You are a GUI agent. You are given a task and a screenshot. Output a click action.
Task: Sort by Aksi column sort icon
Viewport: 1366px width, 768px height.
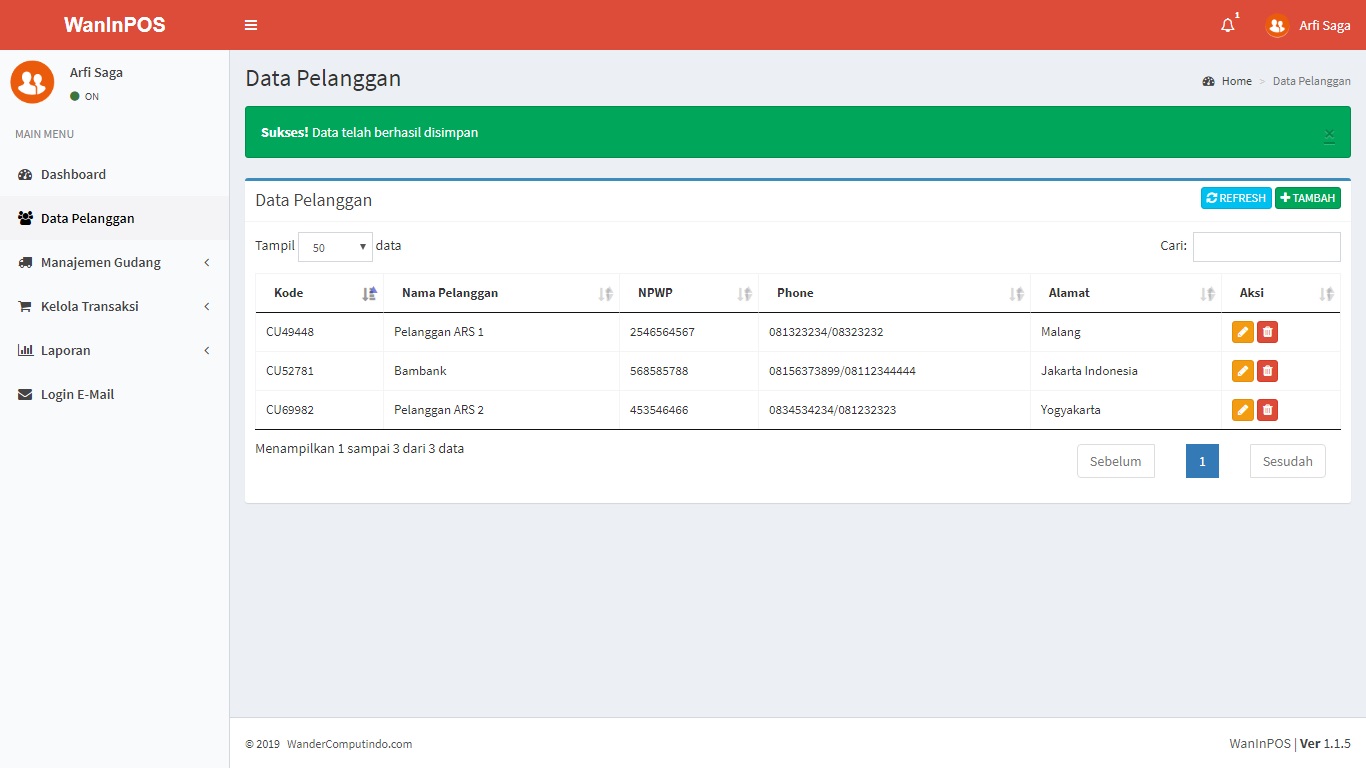point(1326,293)
